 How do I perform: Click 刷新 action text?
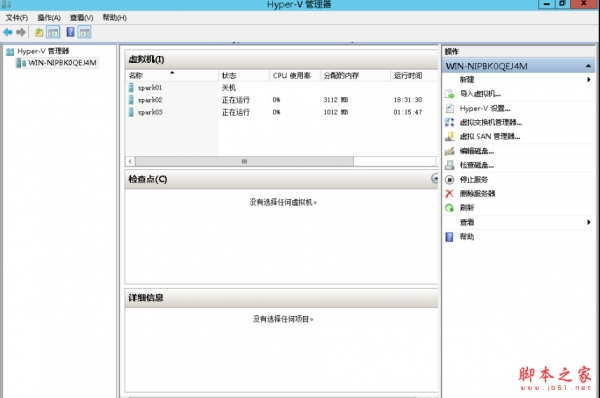click(467, 208)
